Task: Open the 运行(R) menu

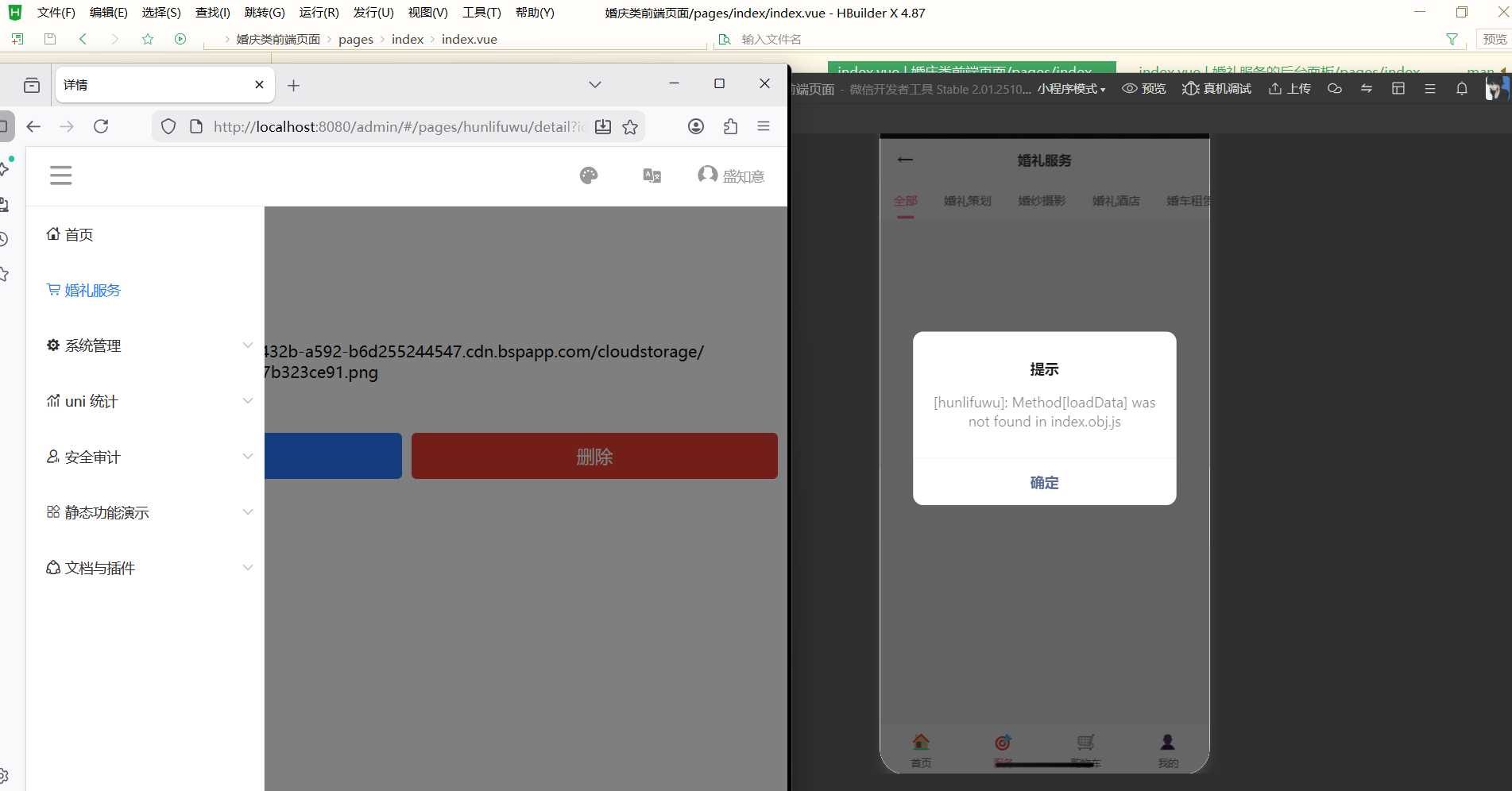Action: tap(319, 13)
